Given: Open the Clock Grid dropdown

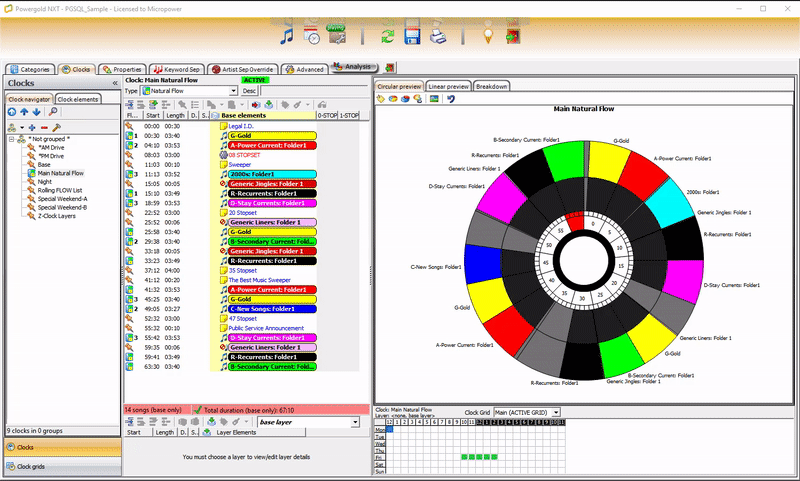Looking at the screenshot, I should (x=556, y=412).
